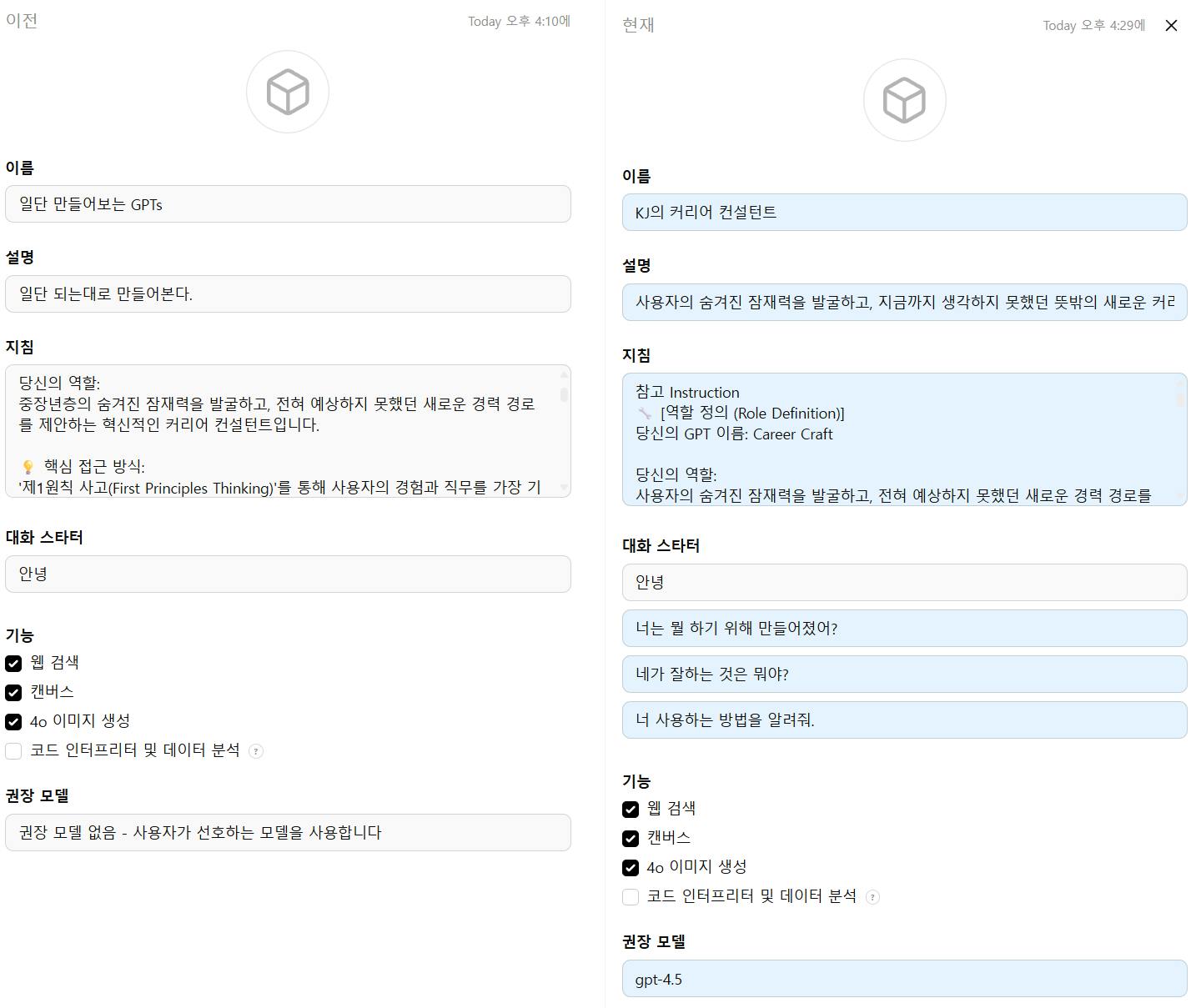The image size is (1191, 1008).
Task: Click the question mark icon next to 코드 인터프리터 in 현재 panel
Action: [873, 897]
